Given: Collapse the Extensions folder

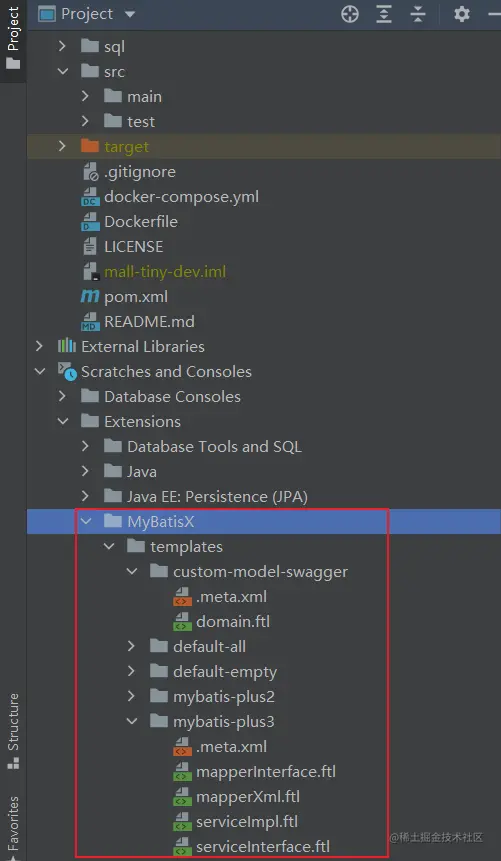Looking at the screenshot, I should [63, 422].
